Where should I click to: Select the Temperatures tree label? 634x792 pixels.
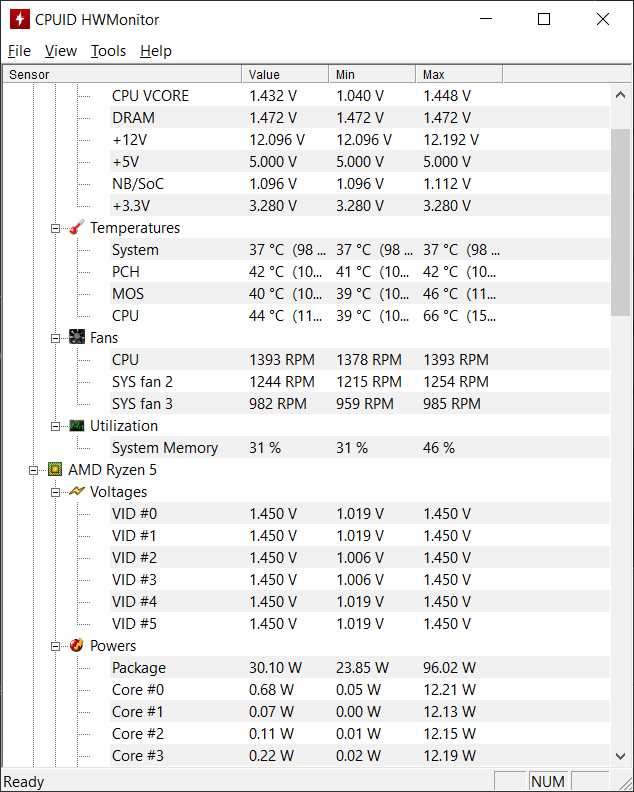pyautogui.click(x=135, y=228)
